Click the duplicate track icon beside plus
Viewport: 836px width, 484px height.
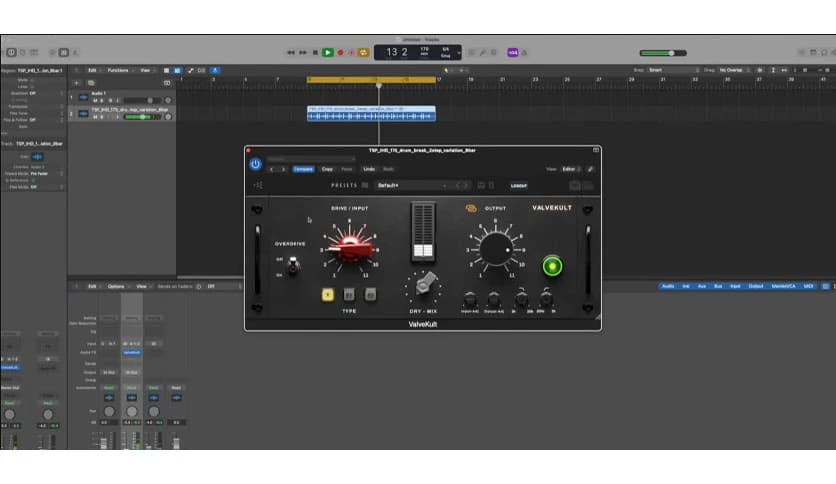(x=91, y=83)
